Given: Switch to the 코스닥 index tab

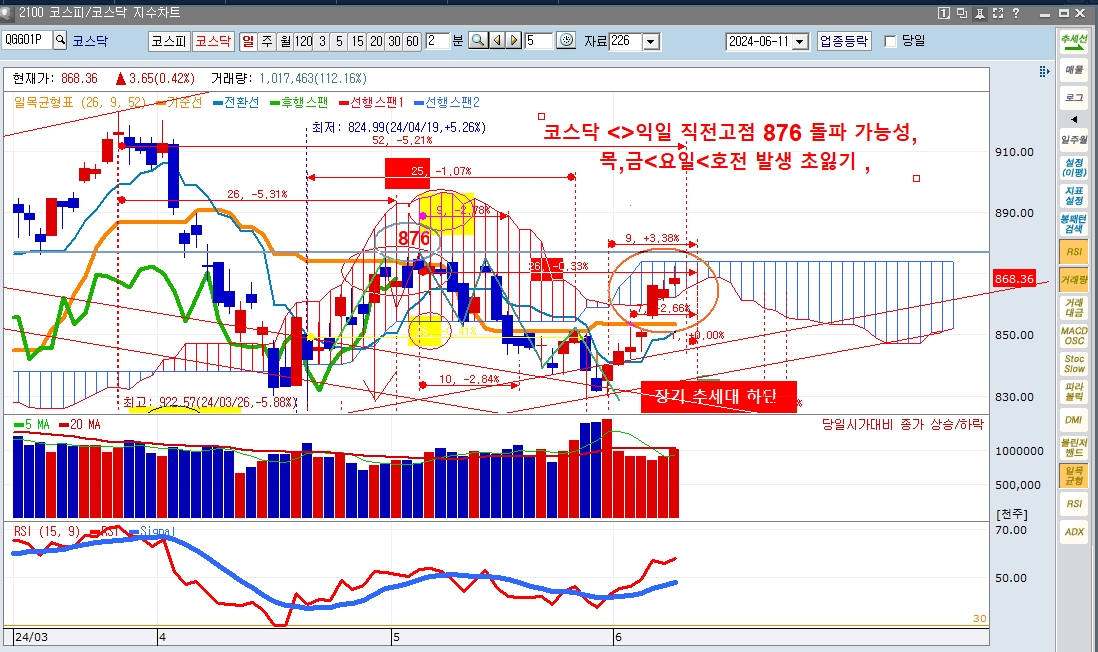Looking at the screenshot, I should coord(213,41).
